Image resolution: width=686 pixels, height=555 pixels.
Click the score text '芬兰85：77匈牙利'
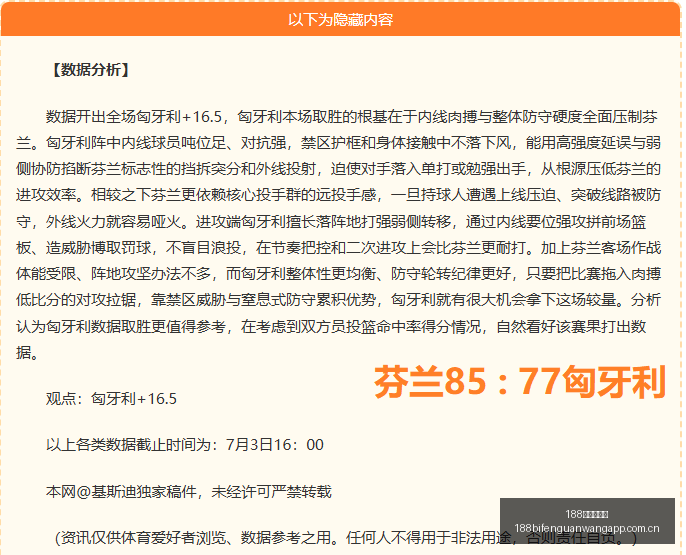[520, 382]
